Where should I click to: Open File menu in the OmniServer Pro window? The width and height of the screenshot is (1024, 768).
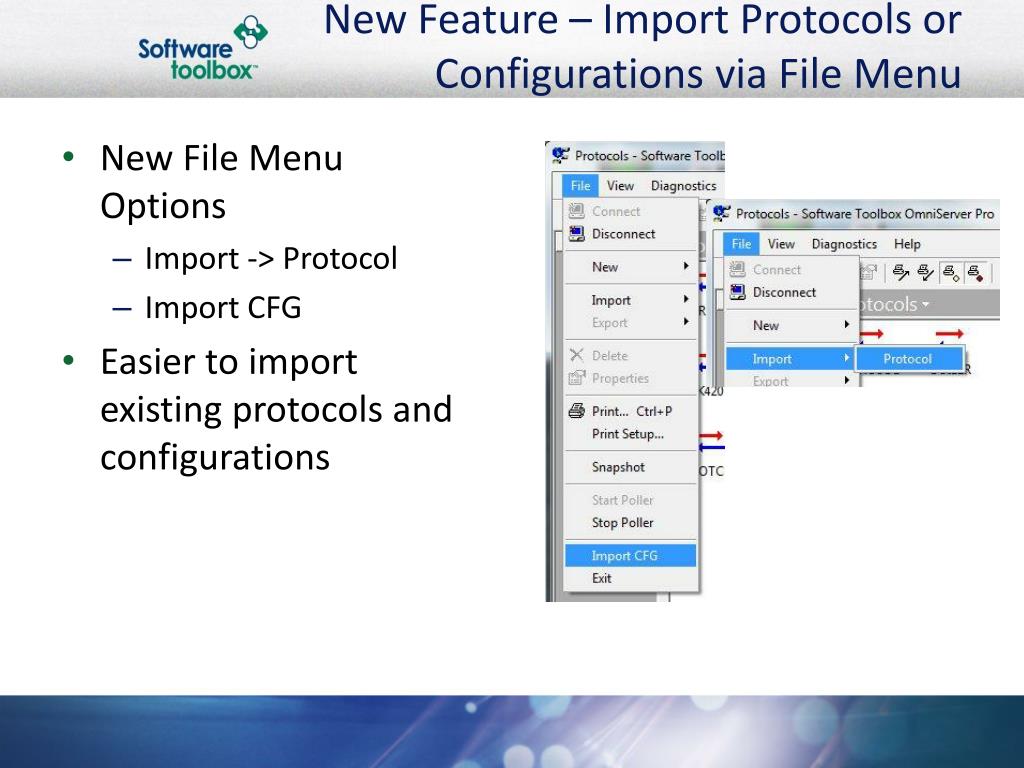[741, 244]
